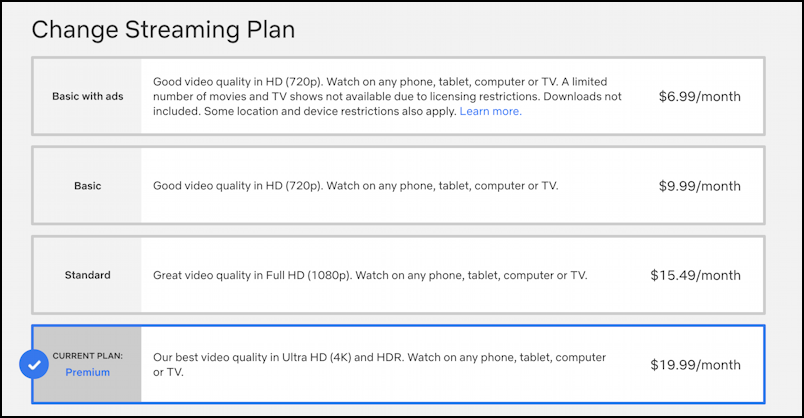Viewport: 804px width, 418px height.
Task: Click the Basic 720p description text
Action: pos(355,186)
